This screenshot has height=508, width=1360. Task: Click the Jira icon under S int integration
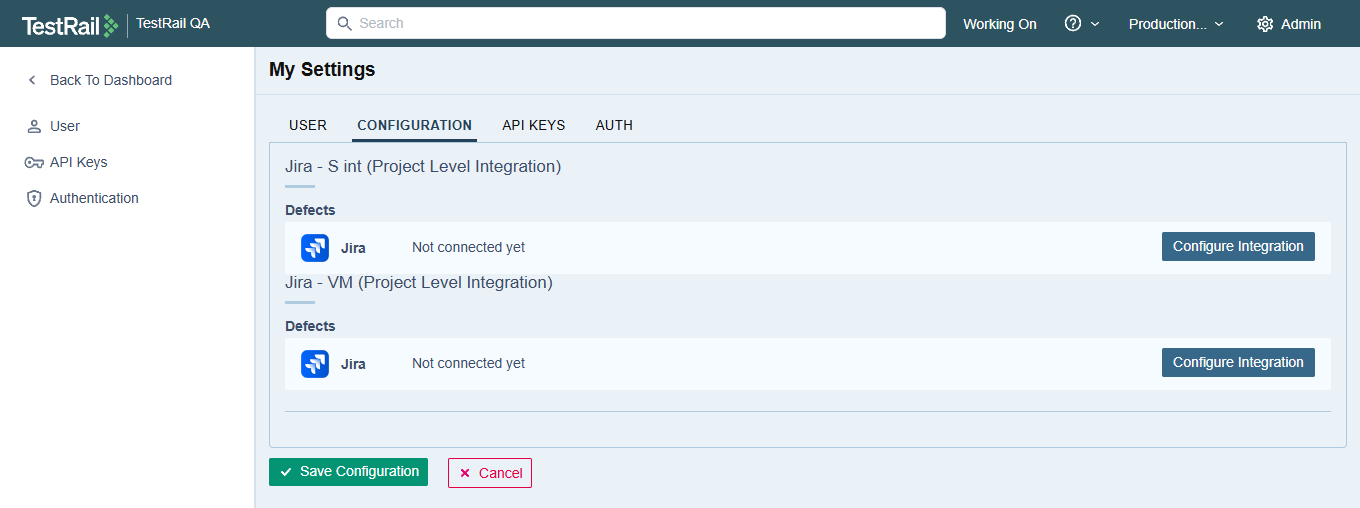pyautogui.click(x=315, y=248)
